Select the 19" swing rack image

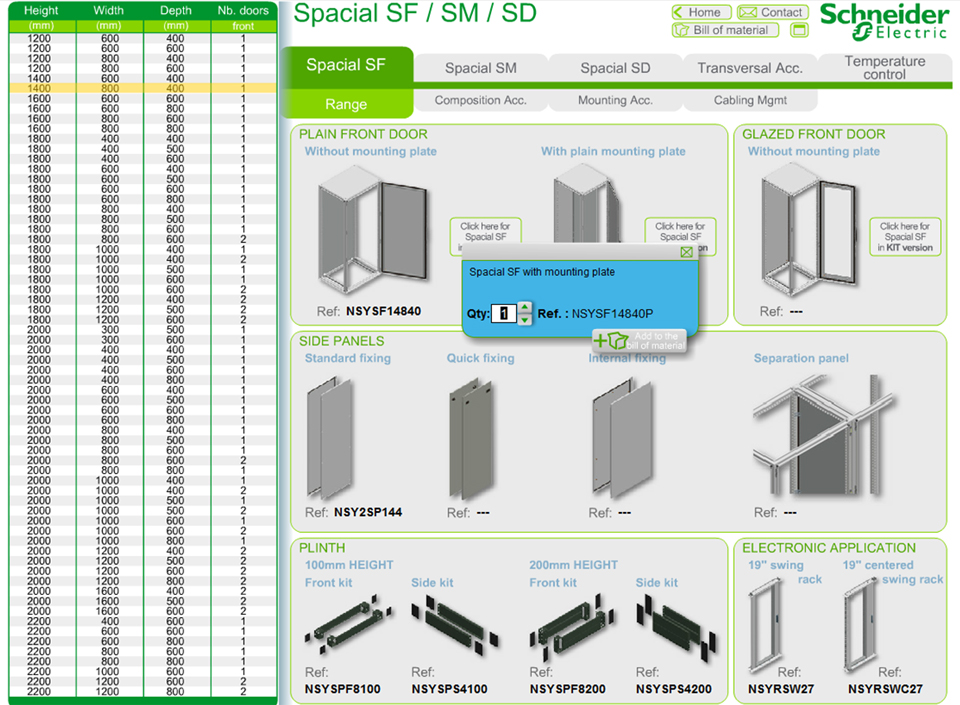[x=765, y=627]
